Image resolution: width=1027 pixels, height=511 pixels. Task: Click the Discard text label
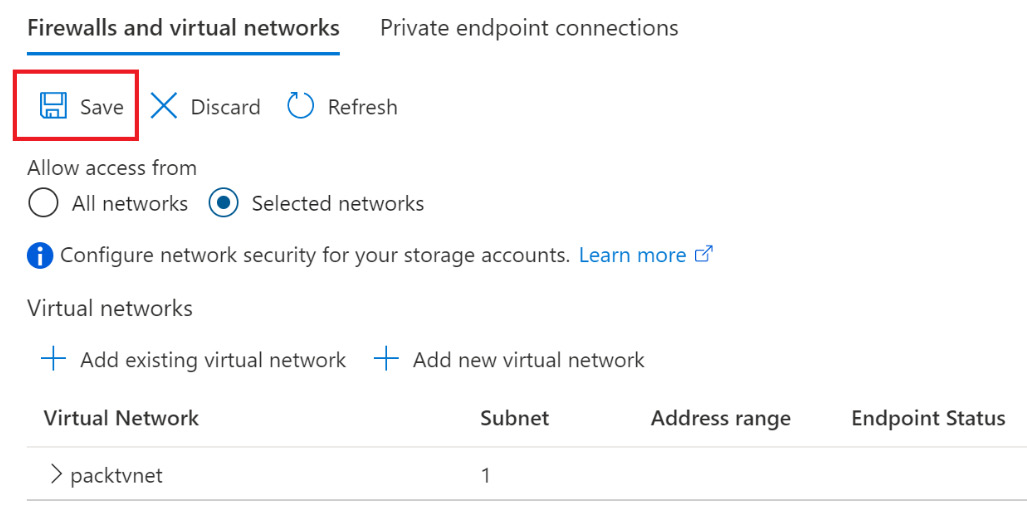[x=225, y=107]
